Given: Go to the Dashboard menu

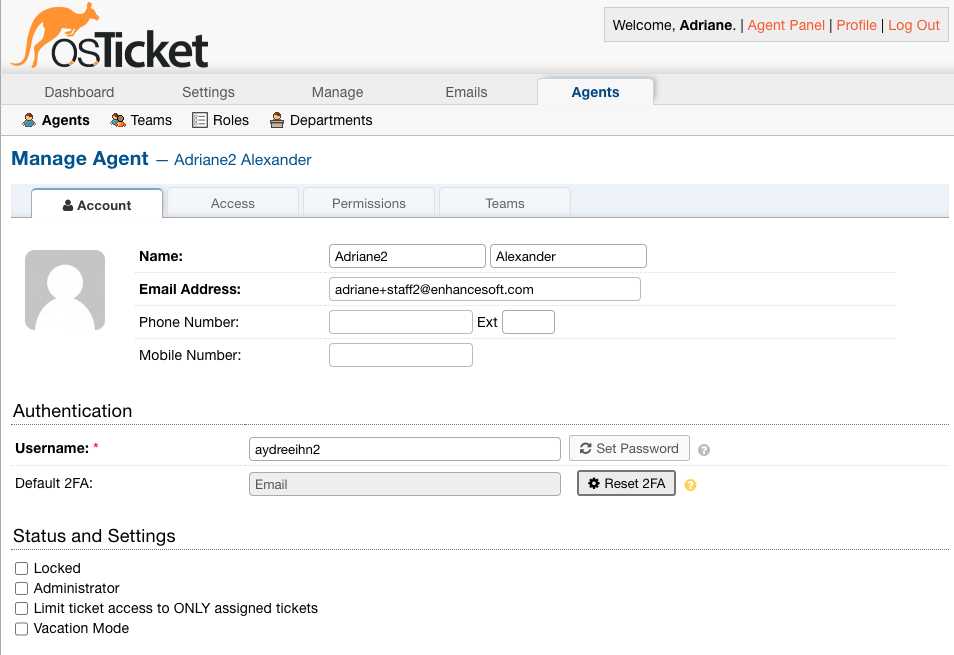Looking at the screenshot, I should 79,92.
